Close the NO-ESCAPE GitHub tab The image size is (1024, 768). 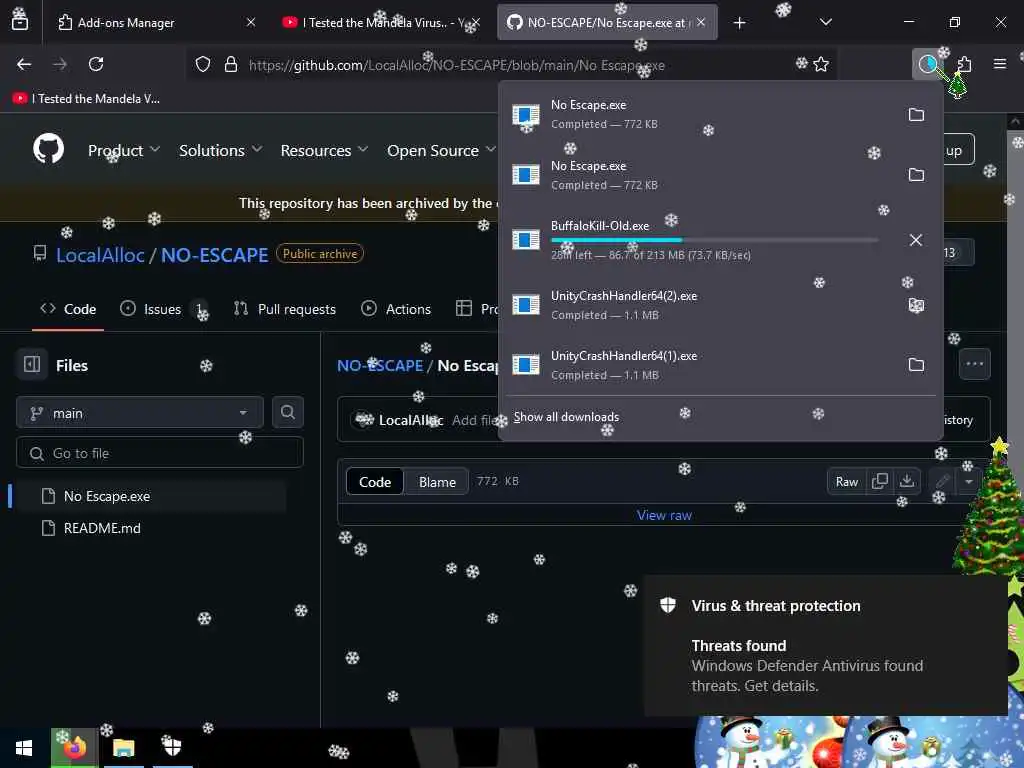point(701,22)
